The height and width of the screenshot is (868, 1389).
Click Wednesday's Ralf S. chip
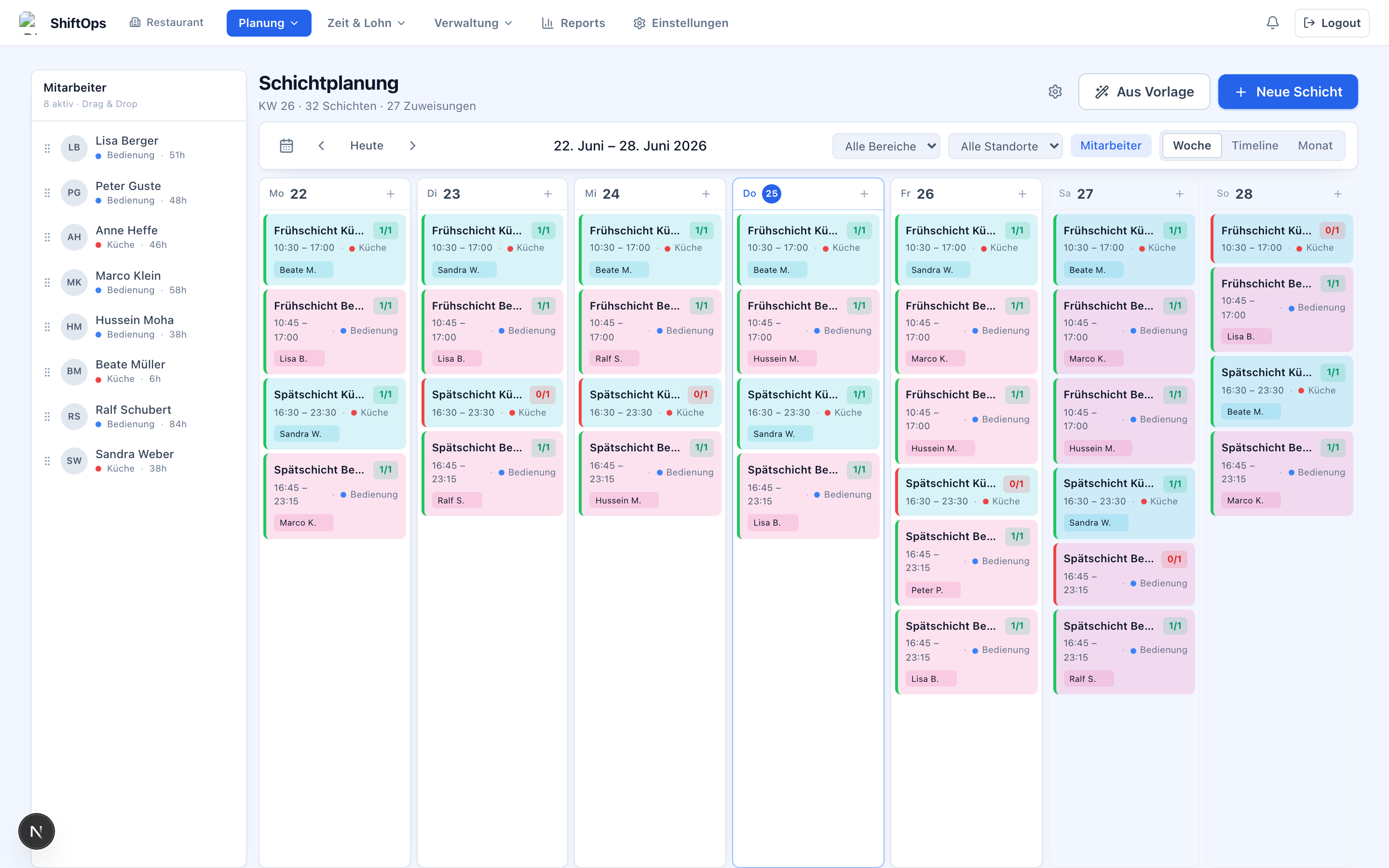point(614,359)
